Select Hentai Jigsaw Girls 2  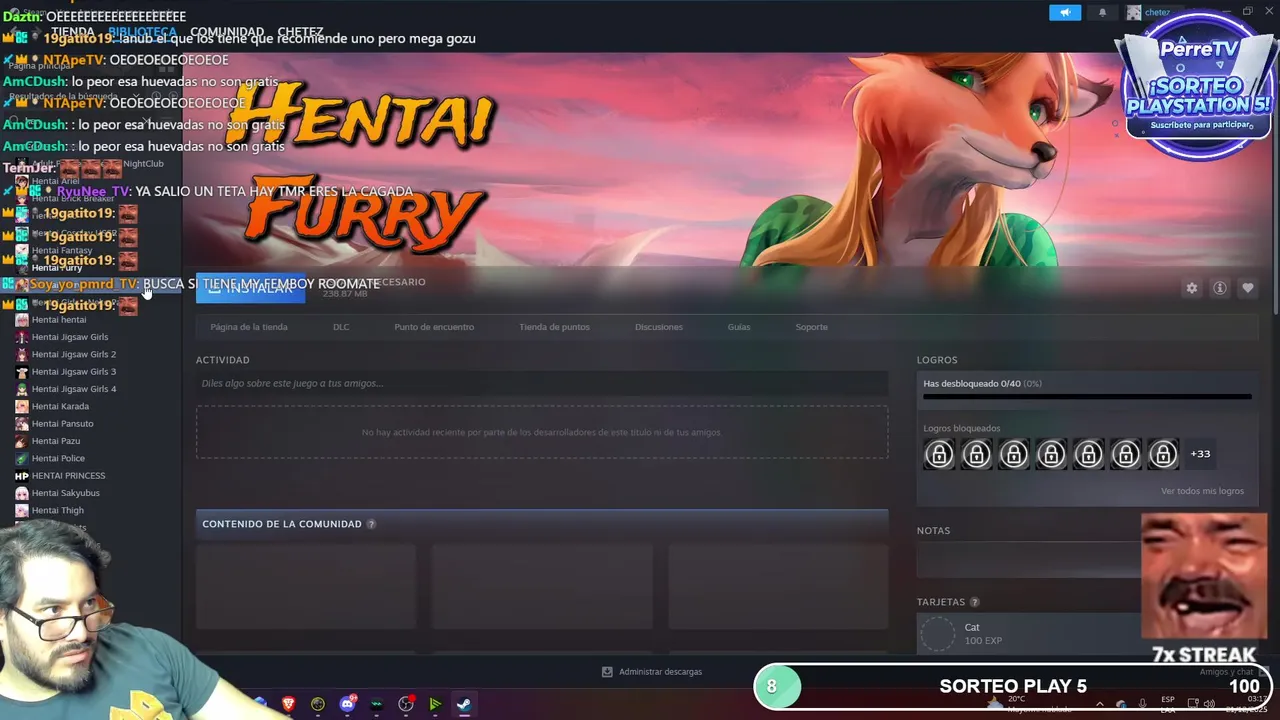coord(74,354)
